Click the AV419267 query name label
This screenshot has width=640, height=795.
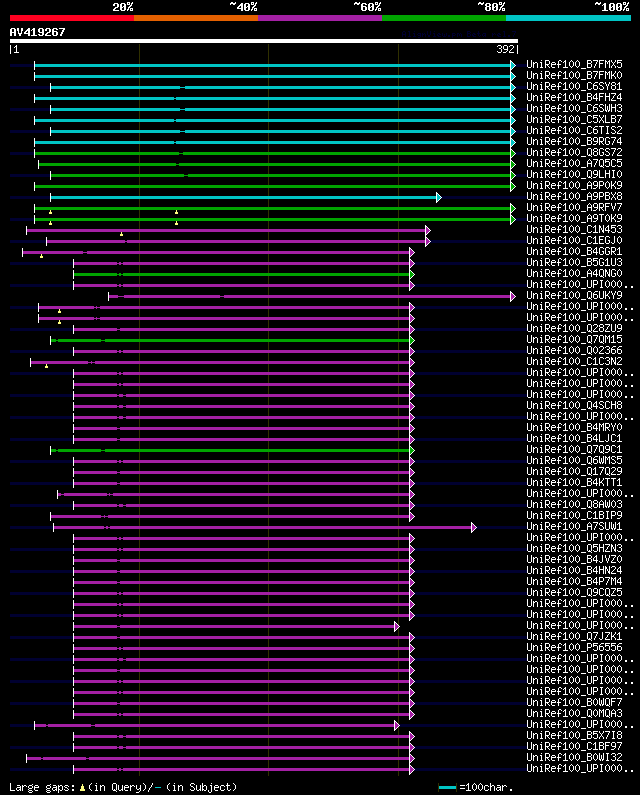(x=38, y=32)
